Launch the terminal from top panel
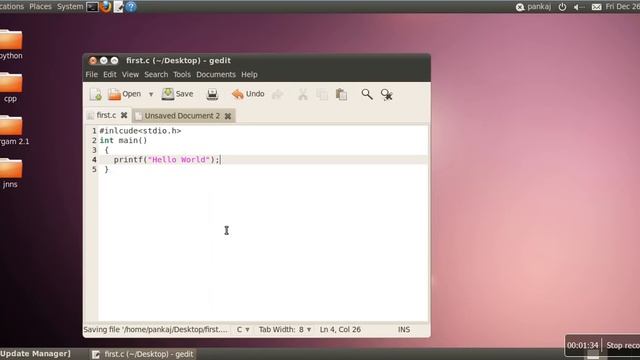Screen dimensions: 640x360 pyautogui.click(x=92, y=7)
